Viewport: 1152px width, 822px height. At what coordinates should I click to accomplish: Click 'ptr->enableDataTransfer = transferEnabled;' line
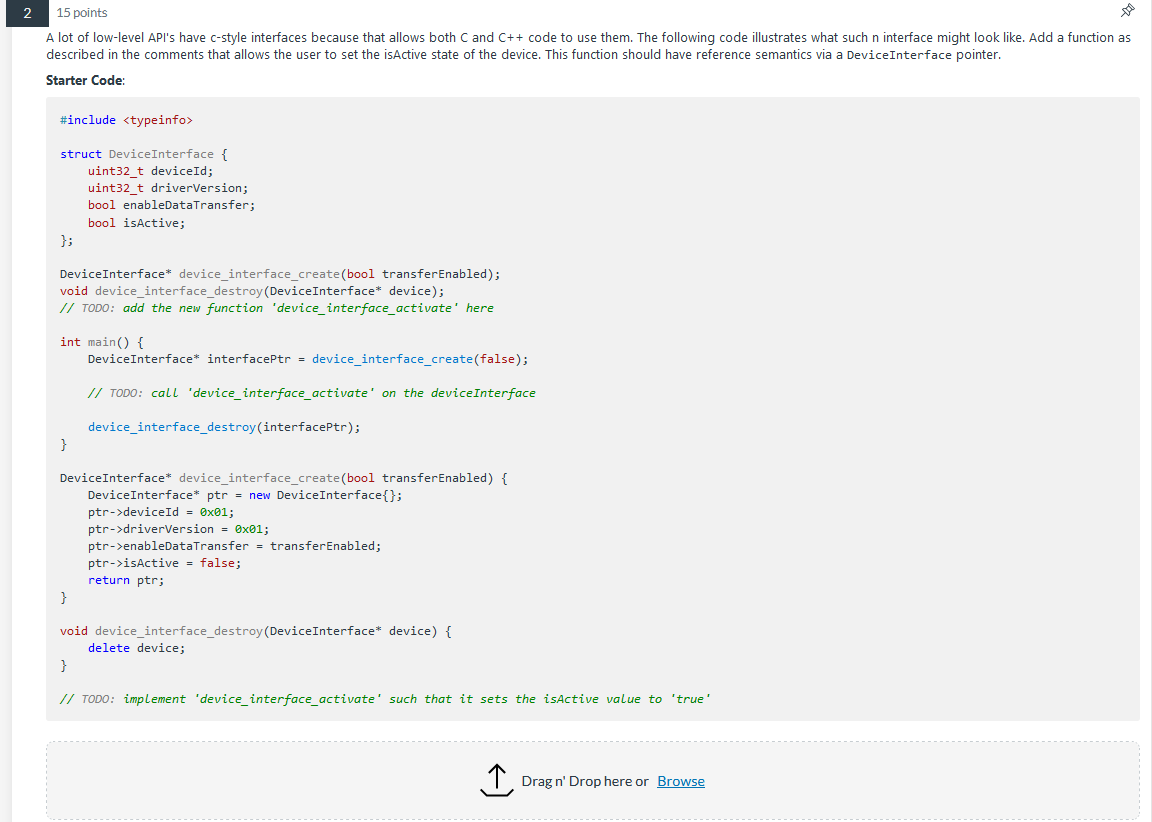tap(234, 546)
